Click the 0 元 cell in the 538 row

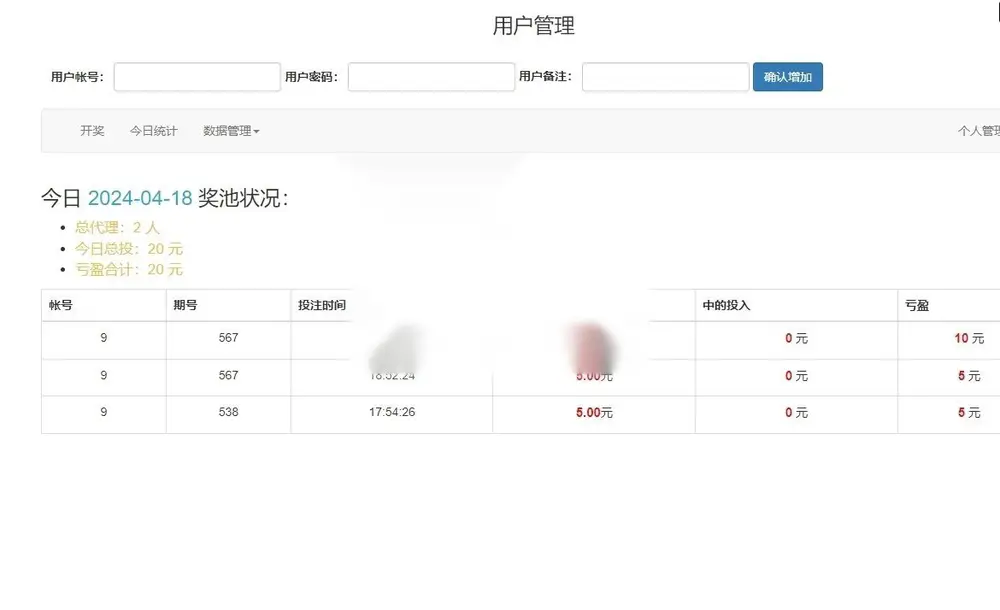[797, 413]
